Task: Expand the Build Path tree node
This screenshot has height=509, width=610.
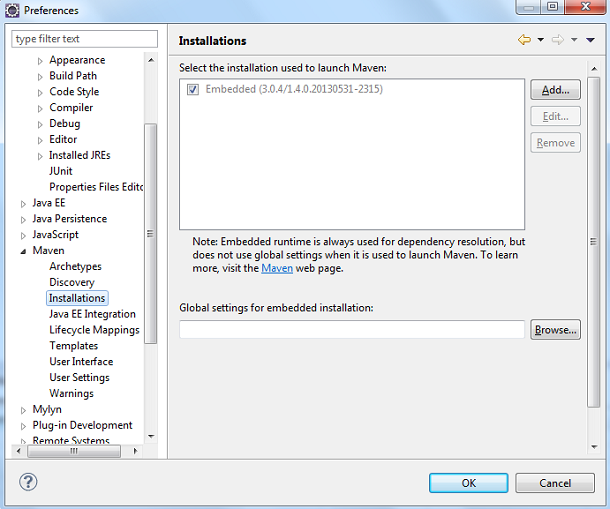Action: pos(40,77)
